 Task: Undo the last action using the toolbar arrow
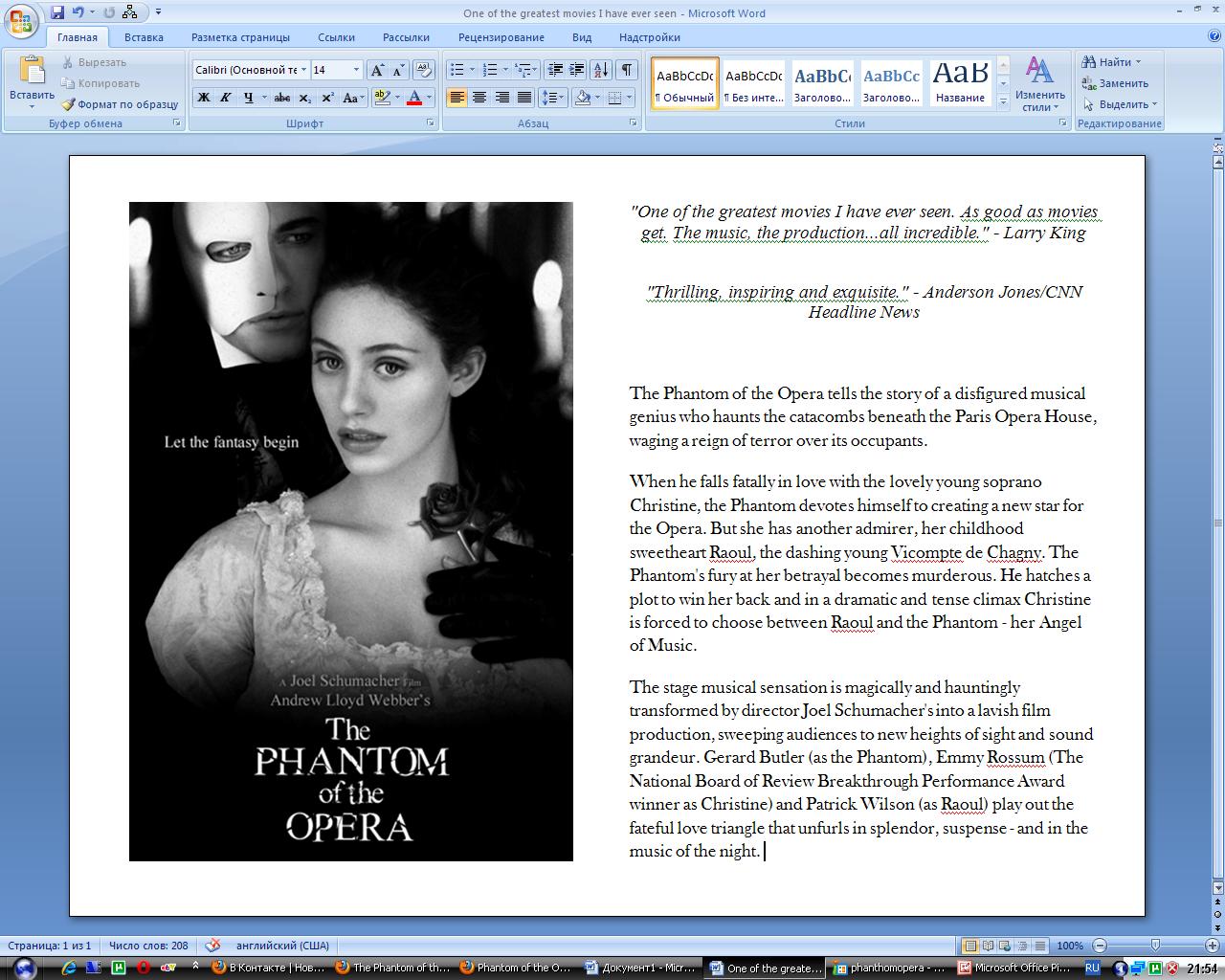pyautogui.click(x=78, y=12)
